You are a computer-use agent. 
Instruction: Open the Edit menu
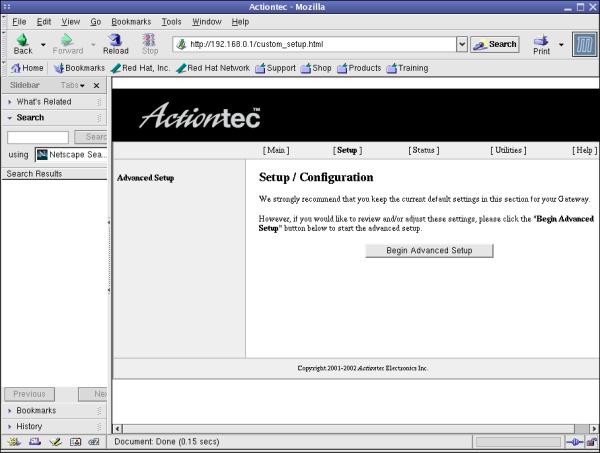point(44,22)
